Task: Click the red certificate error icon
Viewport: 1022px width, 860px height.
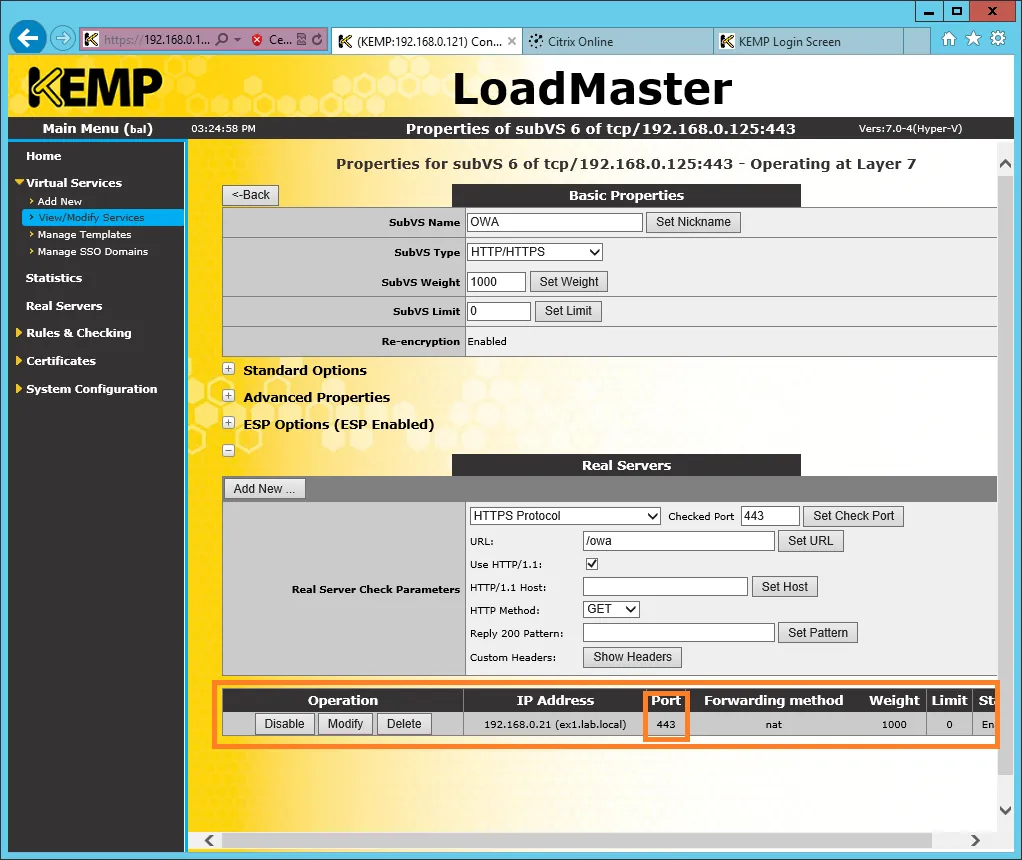Action: pyautogui.click(x=257, y=40)
